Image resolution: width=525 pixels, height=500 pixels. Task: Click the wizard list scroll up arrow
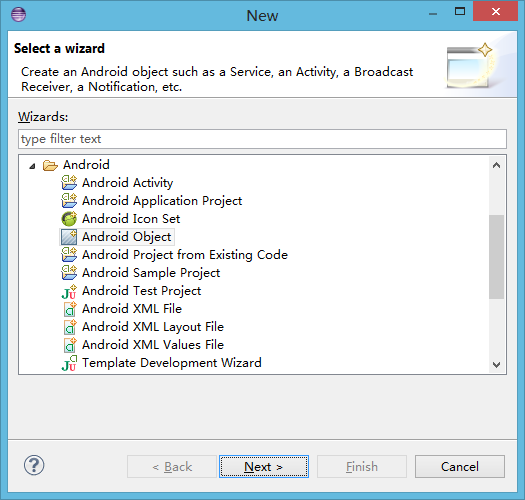click(x=497, y=165)
